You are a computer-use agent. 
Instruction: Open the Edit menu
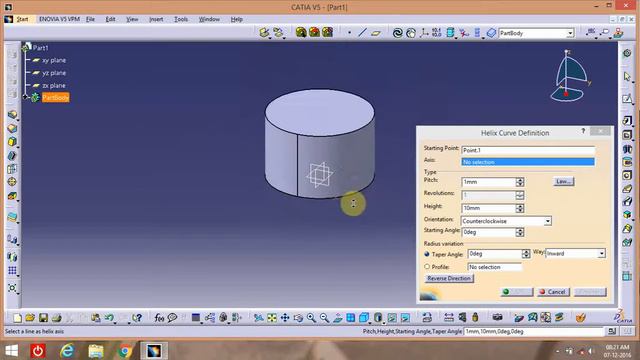pyautogui.click(x=110, y=19)
